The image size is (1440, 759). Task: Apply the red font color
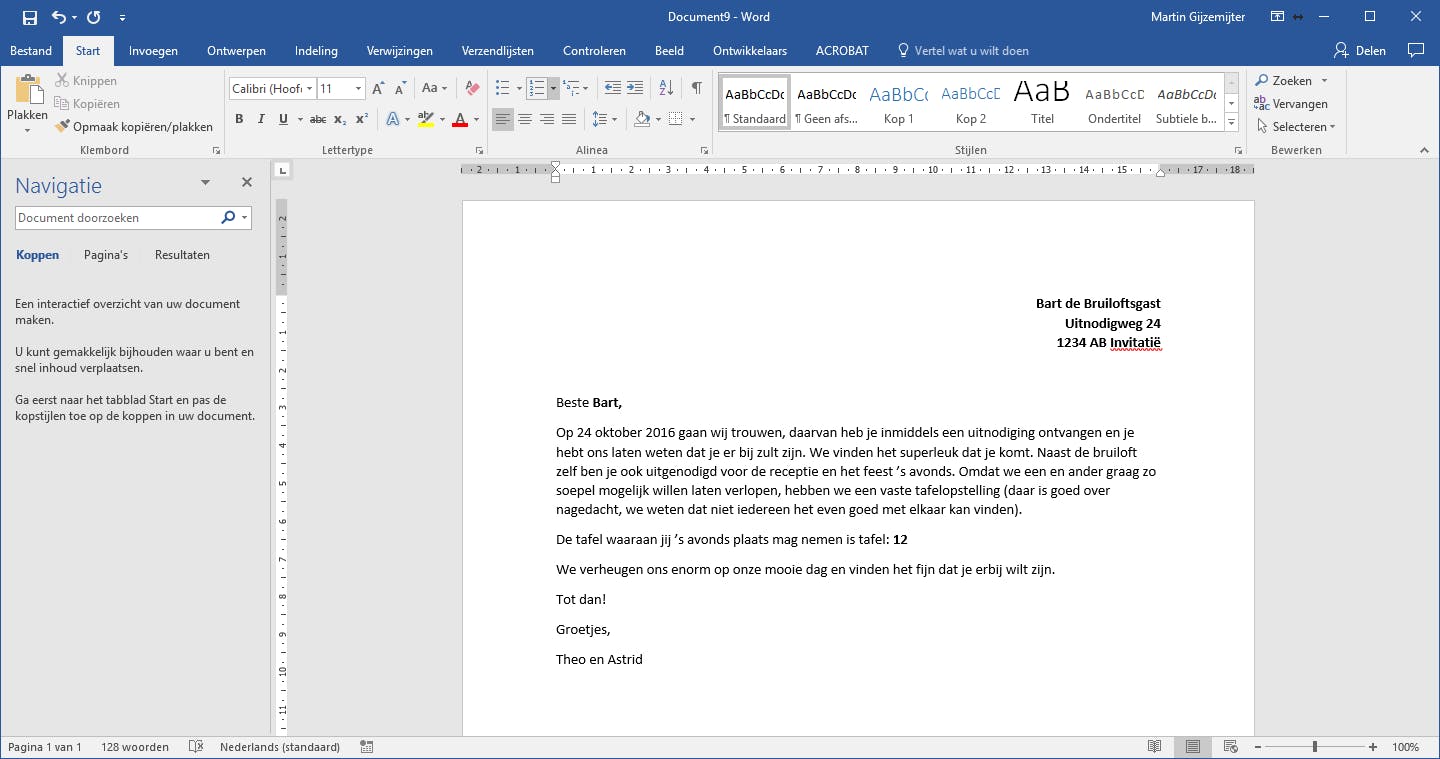[x=460, y=120]
